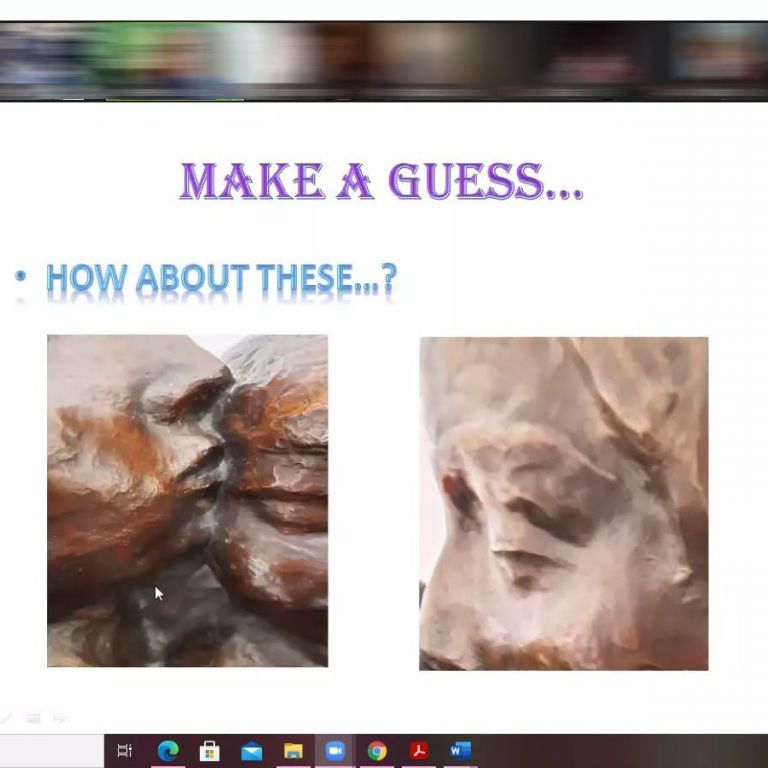Click the left sculpture image of two faces

187,500
